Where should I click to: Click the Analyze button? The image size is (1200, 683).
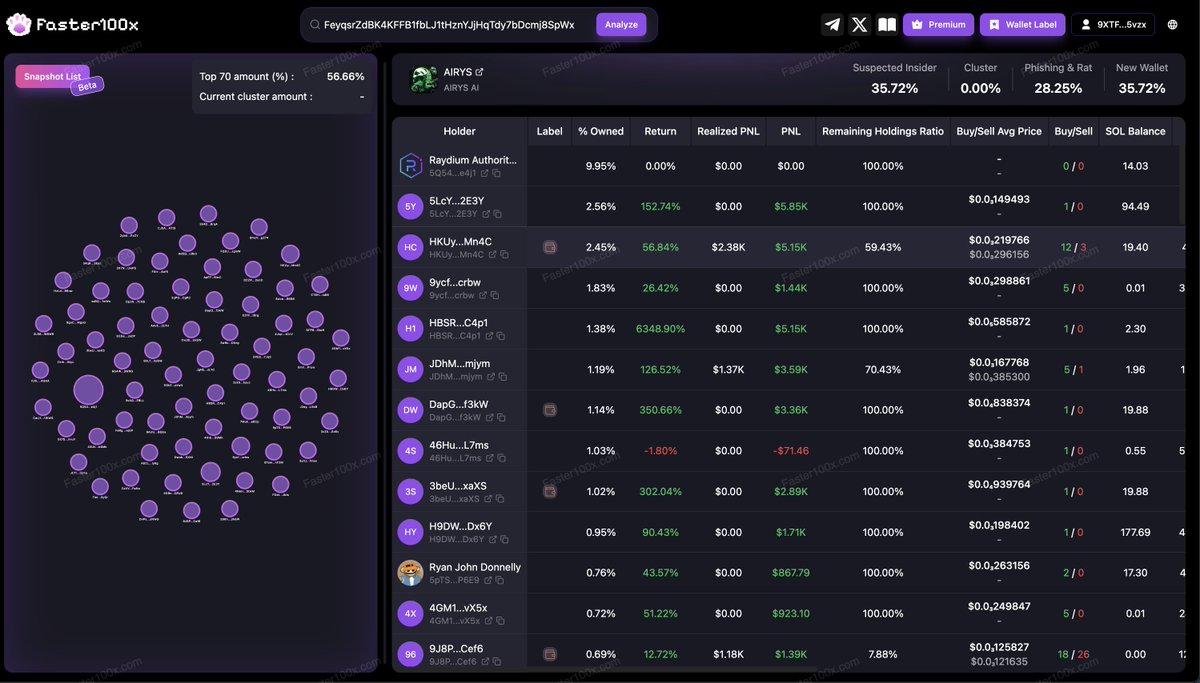pos(621,25)
